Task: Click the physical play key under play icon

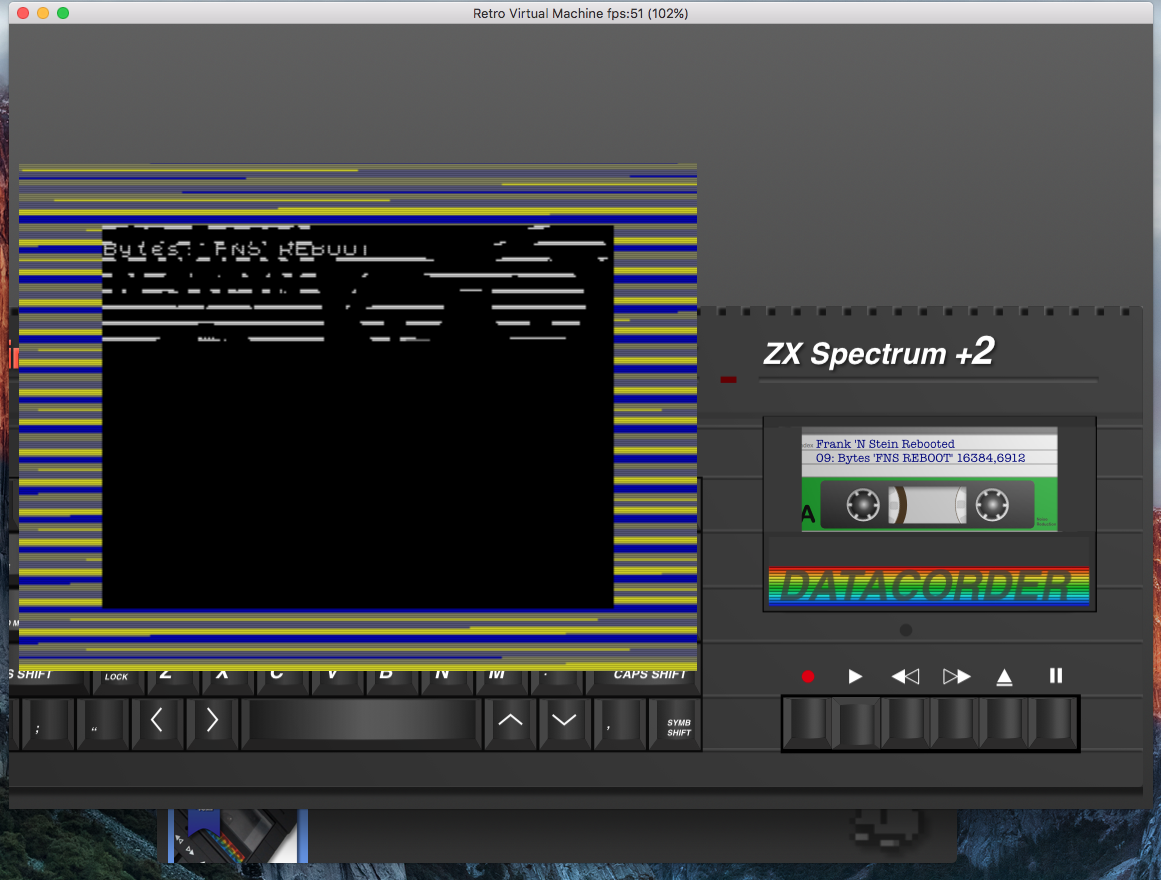Action: coord(856,723)
